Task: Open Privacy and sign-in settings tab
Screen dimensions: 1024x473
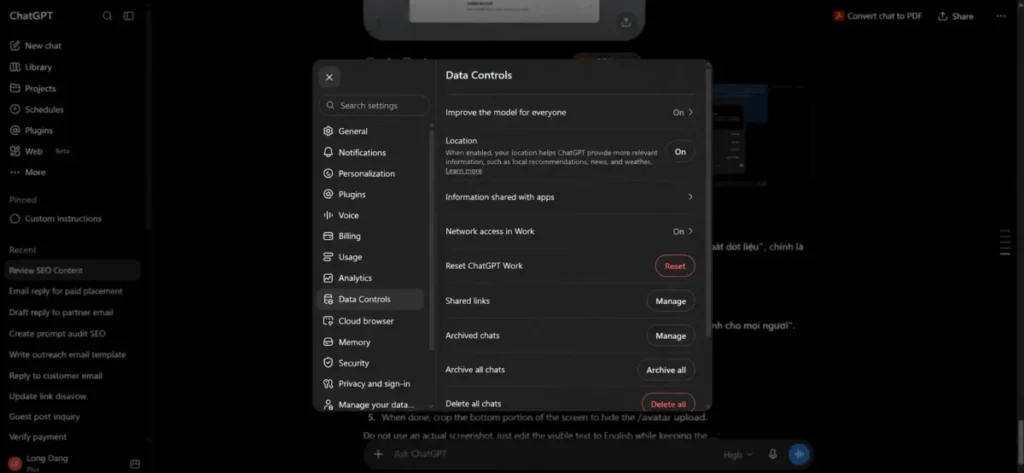Action: 372,383
